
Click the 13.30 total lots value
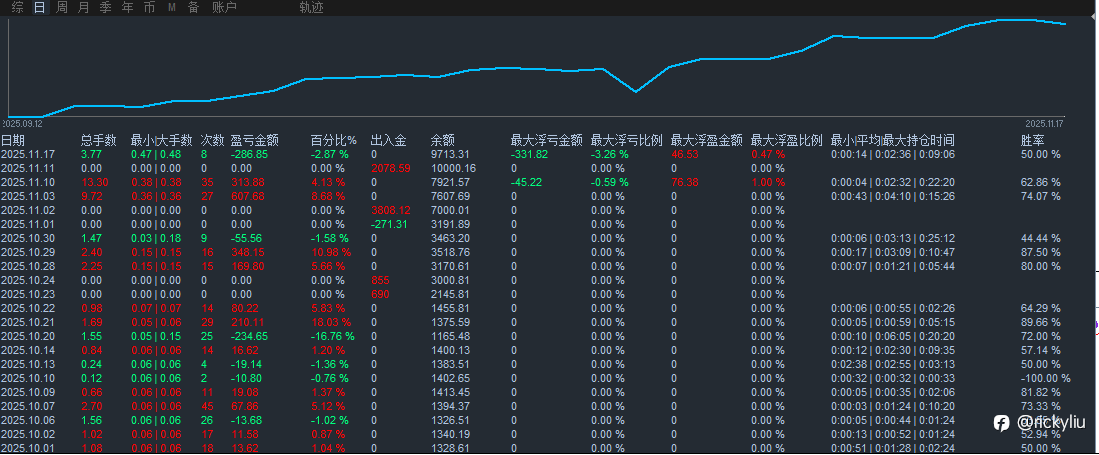click(95, 182)
